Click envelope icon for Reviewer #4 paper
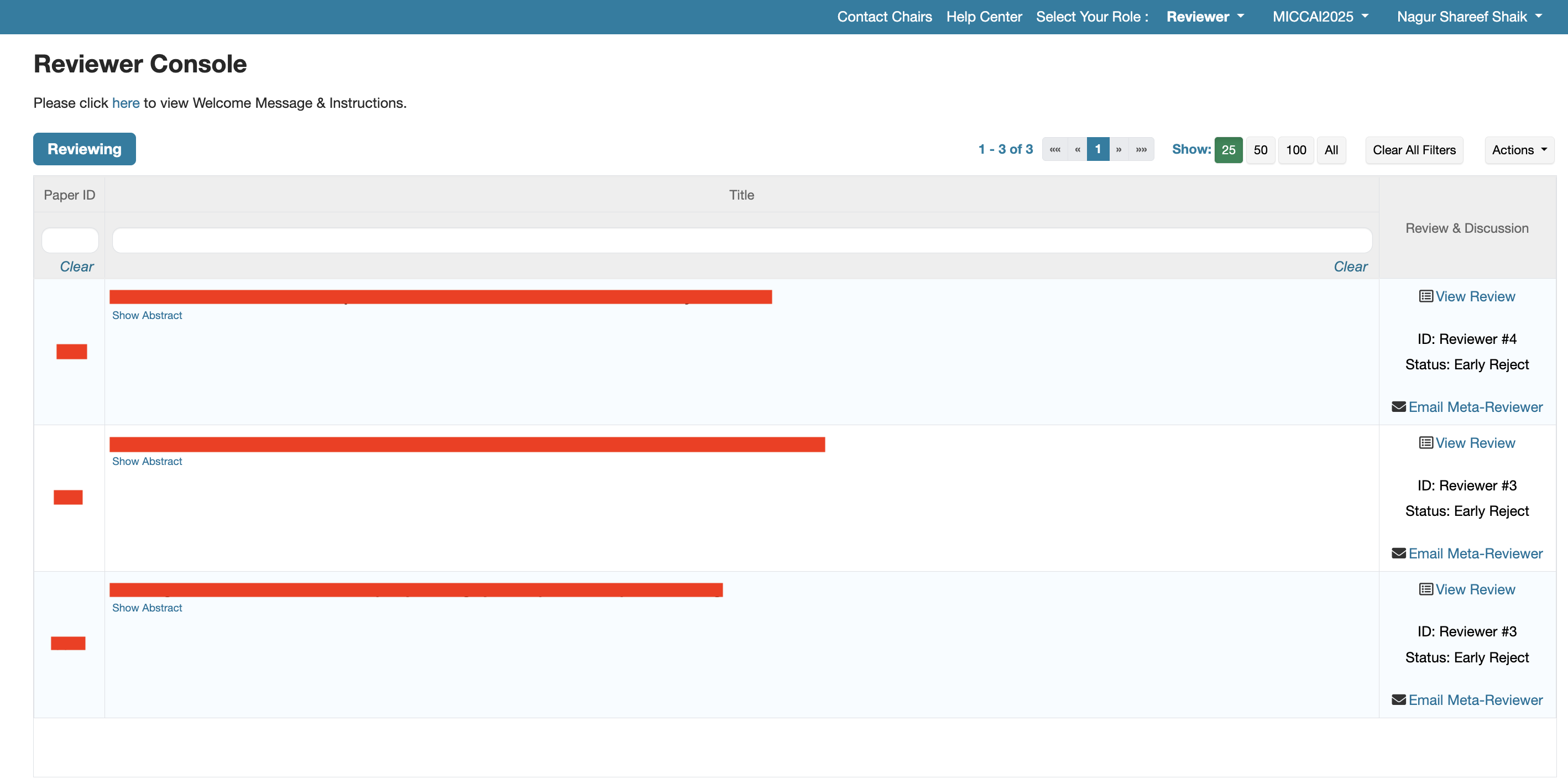Screen dimensions: 1568x784 (1398, 406)
